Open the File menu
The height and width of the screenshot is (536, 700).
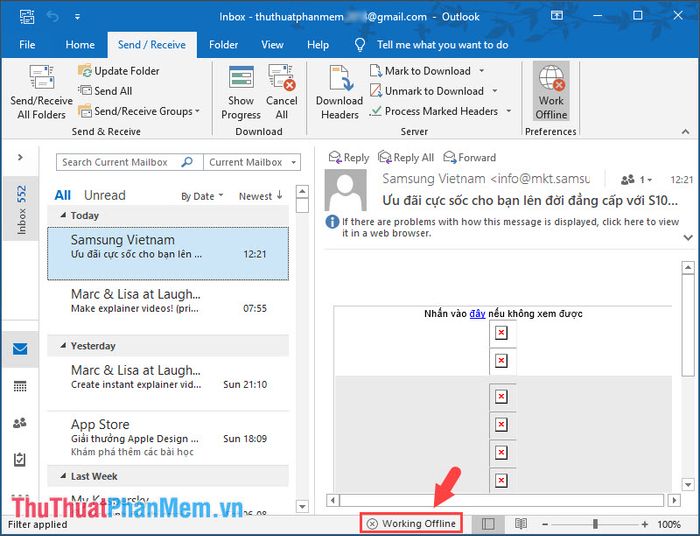pyautogui.click(x=27, y=45)
